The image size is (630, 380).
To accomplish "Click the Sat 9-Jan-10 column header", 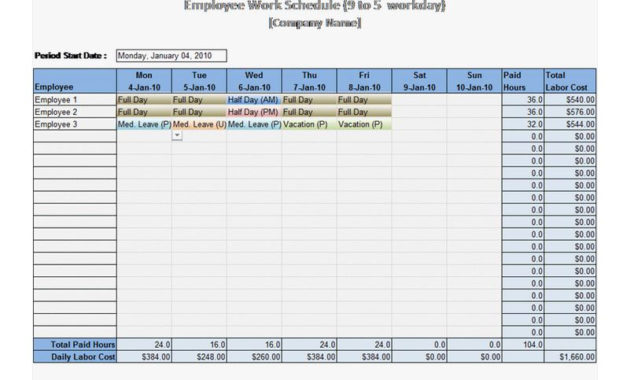I will [x=419, y=81].
